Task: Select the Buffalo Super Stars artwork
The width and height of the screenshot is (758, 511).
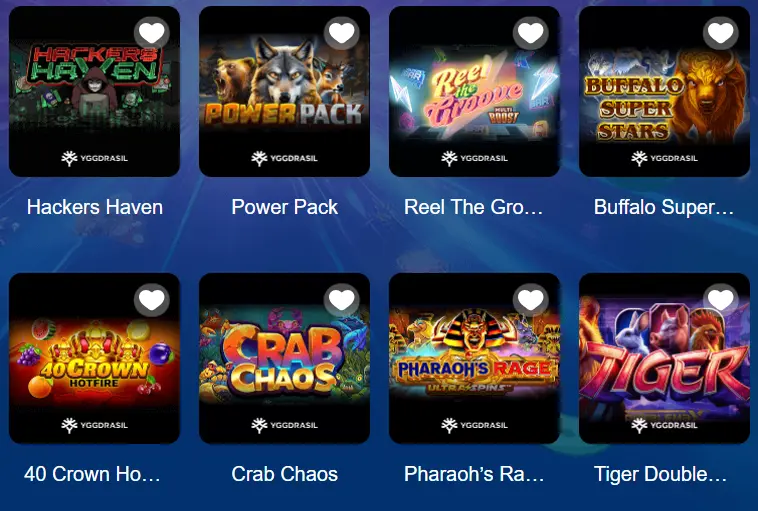Action: (x=664, y=91)
